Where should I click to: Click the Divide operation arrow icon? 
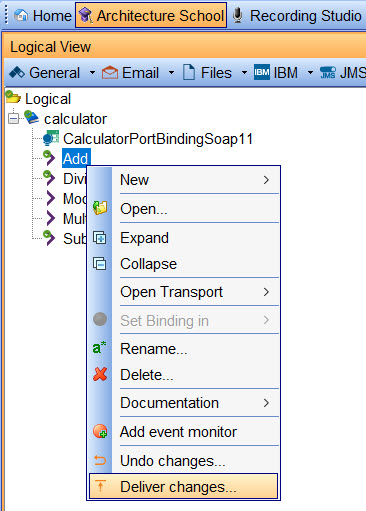pyautogui.click(x=49, y=178)
